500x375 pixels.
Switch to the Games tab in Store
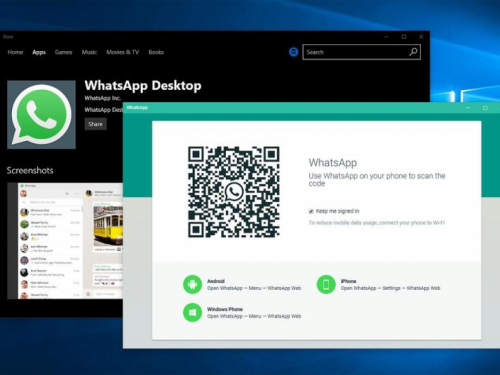pos(63,52)
